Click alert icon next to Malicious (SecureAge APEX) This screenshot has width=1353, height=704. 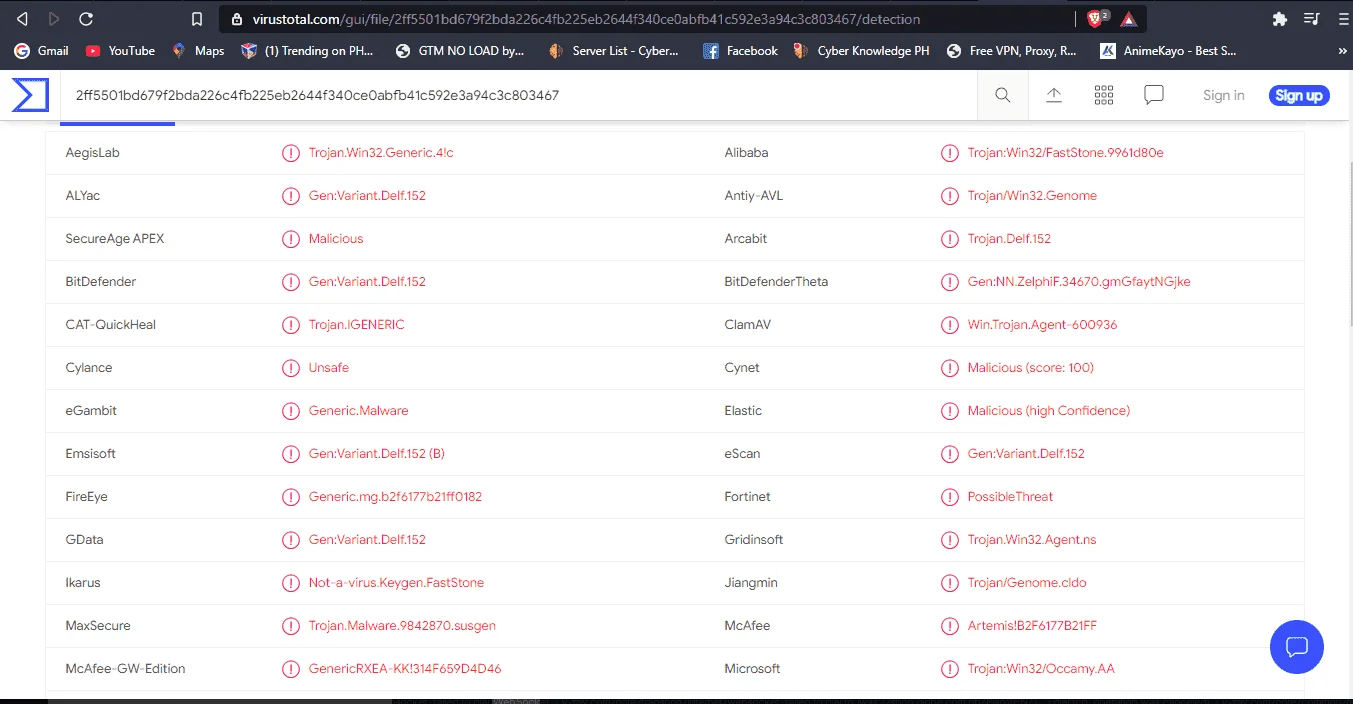click(290, 239)
